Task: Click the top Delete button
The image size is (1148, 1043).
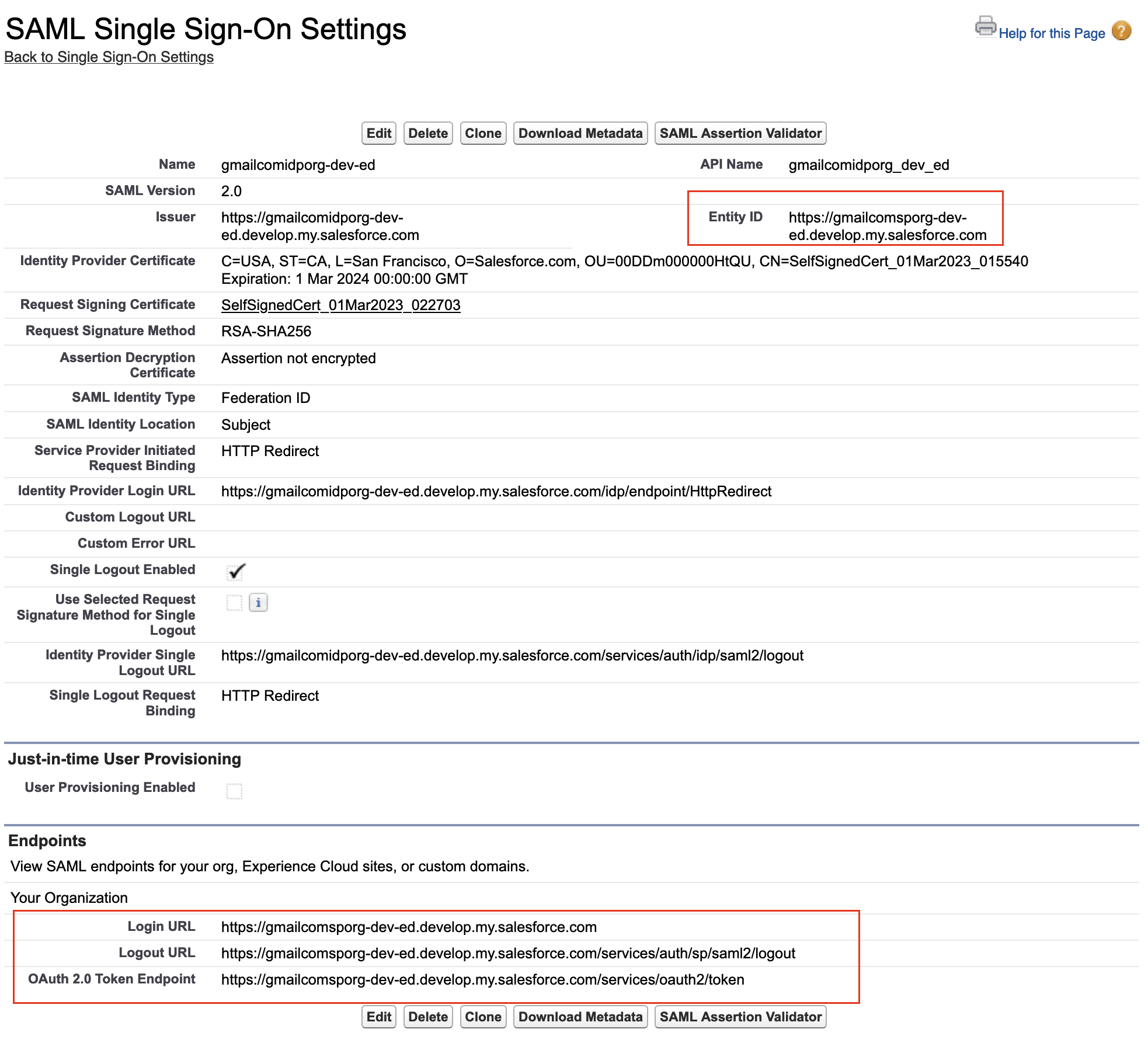Action: (428, 133)
